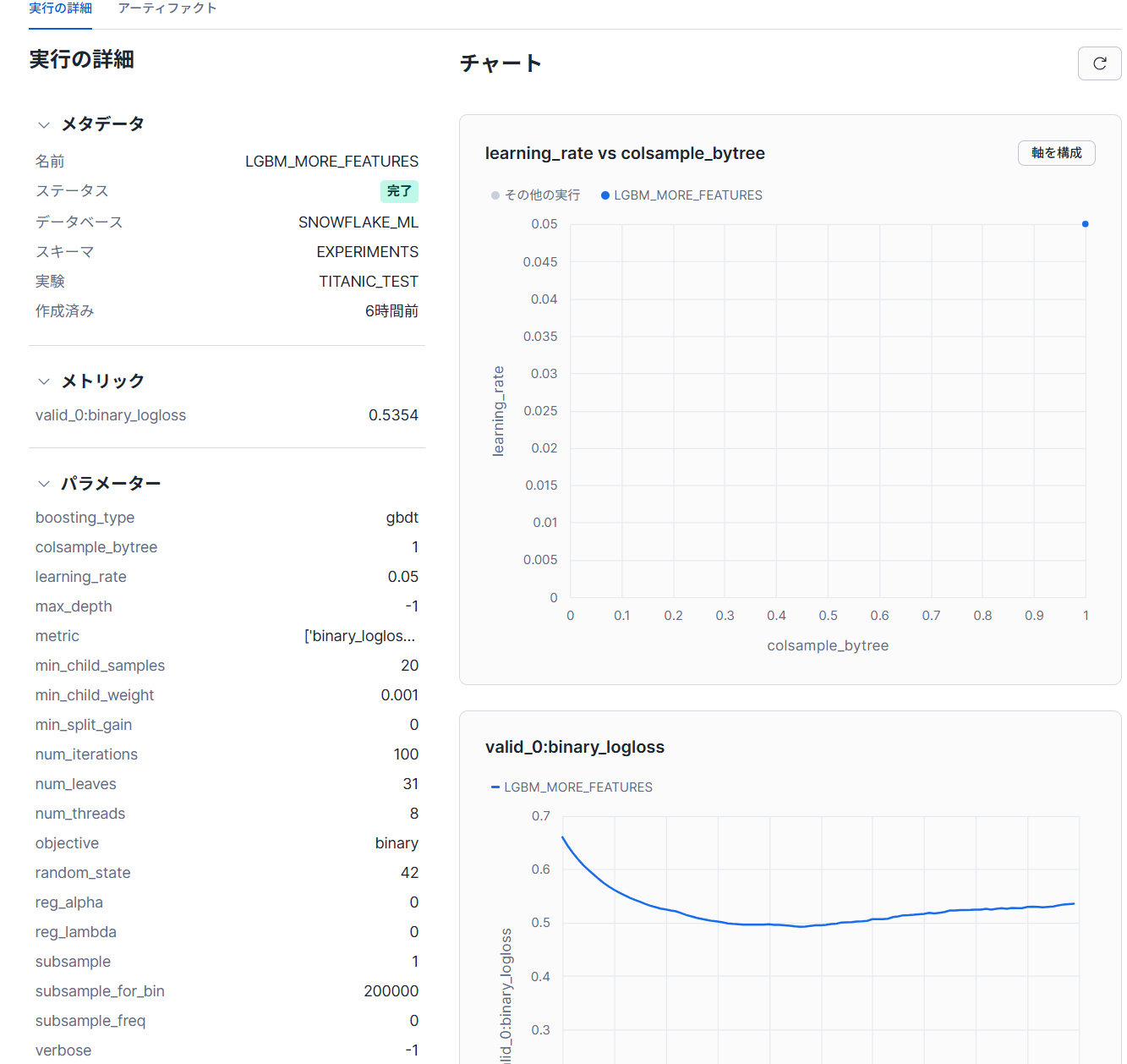The width and height of the screenshot is (1127, 1064).
Task: Click the refresh charts icon button
Action: pos(1099,63)
